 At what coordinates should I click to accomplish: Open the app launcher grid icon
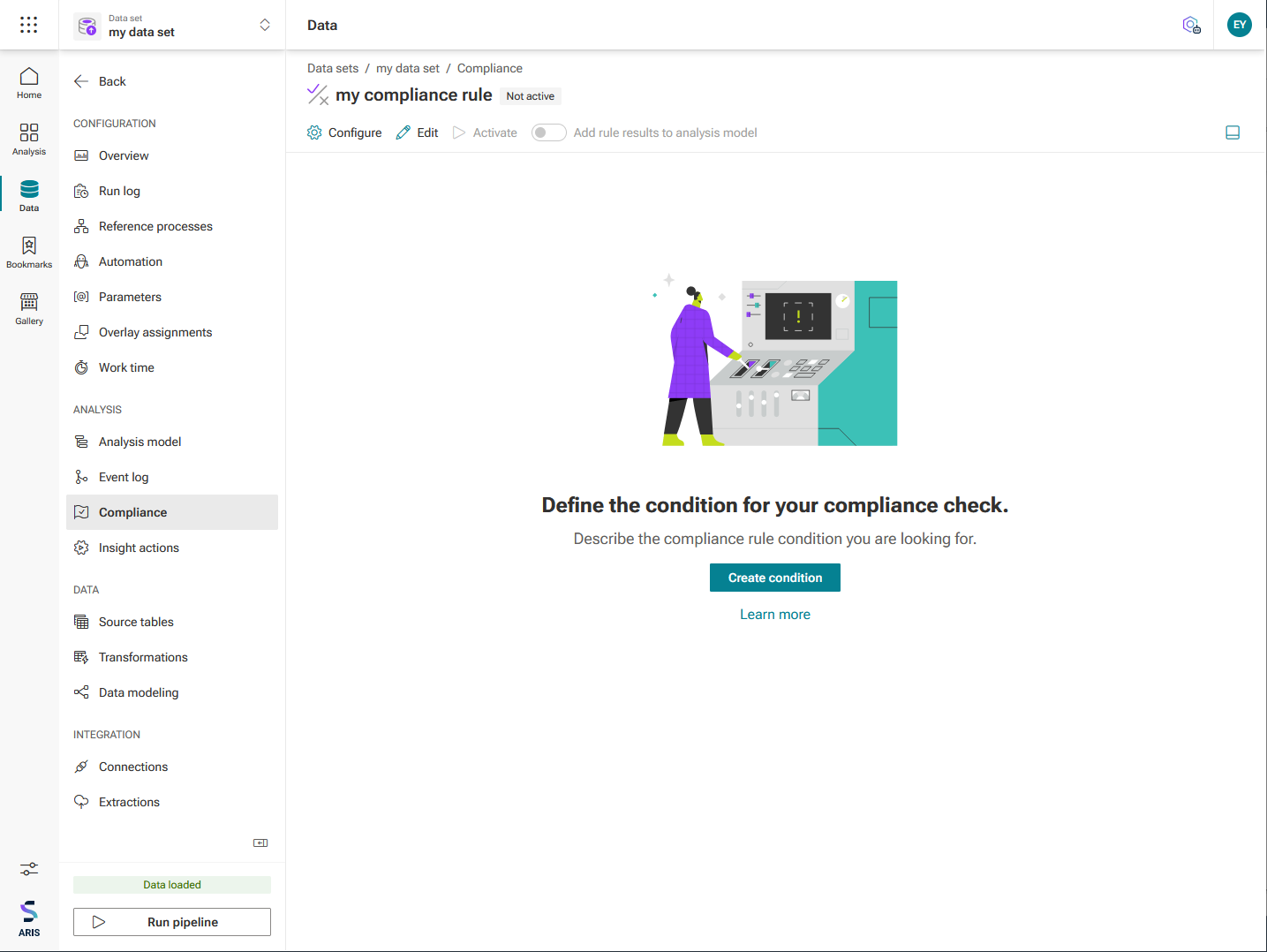(x=29, y=25)
